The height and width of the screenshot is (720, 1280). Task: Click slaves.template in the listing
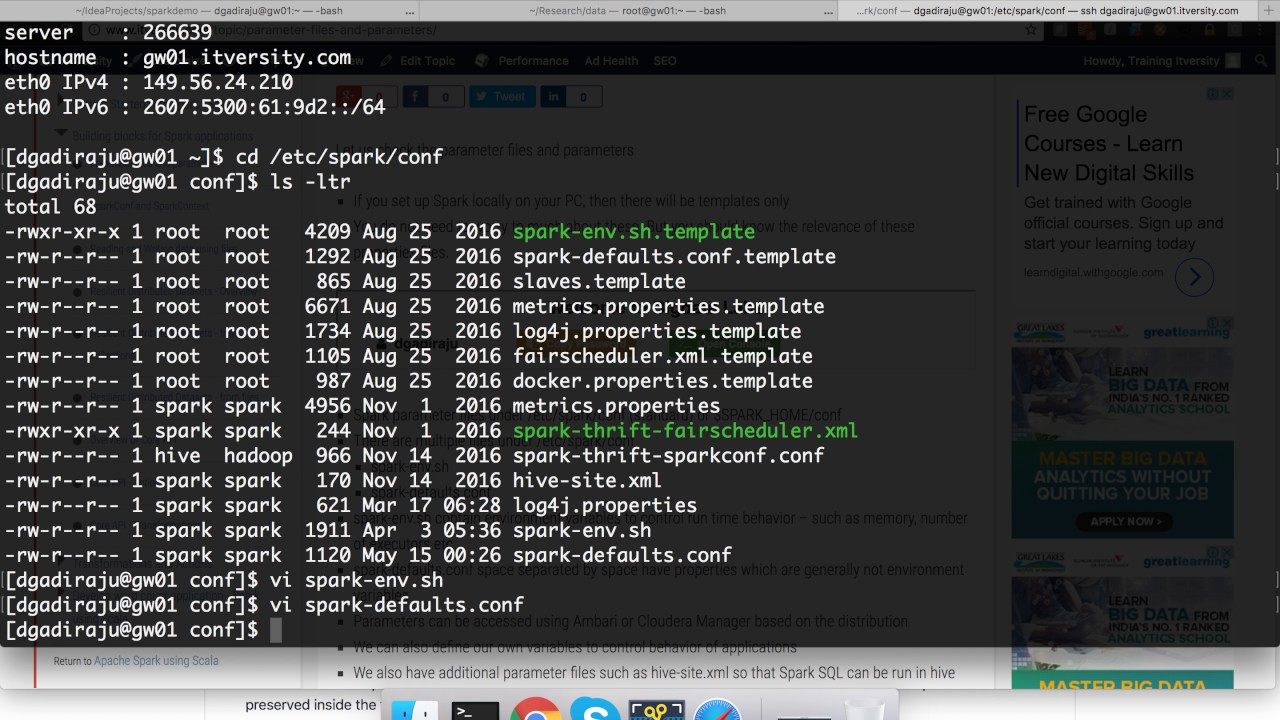pyautogui.click(x=599, y=281)
